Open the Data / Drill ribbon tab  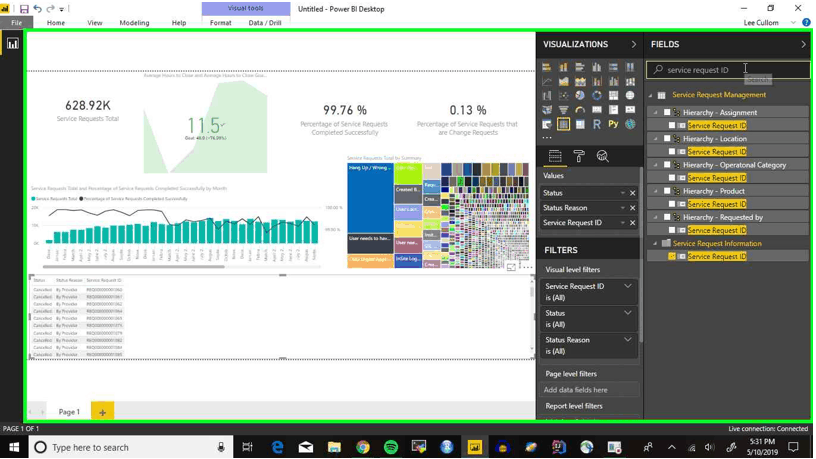pyautogui.click(x=265, y=23)
